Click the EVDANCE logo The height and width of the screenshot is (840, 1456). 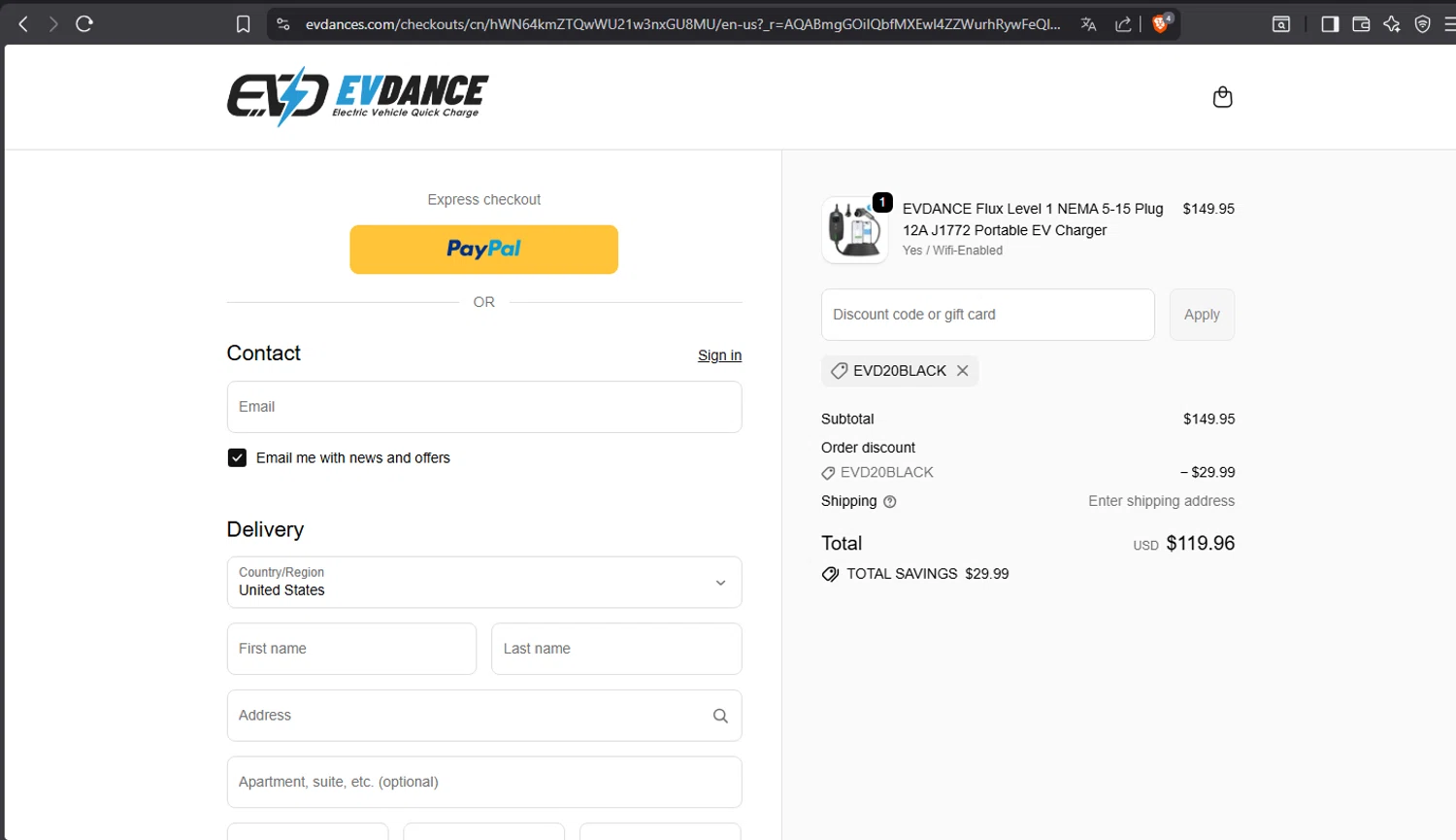[357, 97]
